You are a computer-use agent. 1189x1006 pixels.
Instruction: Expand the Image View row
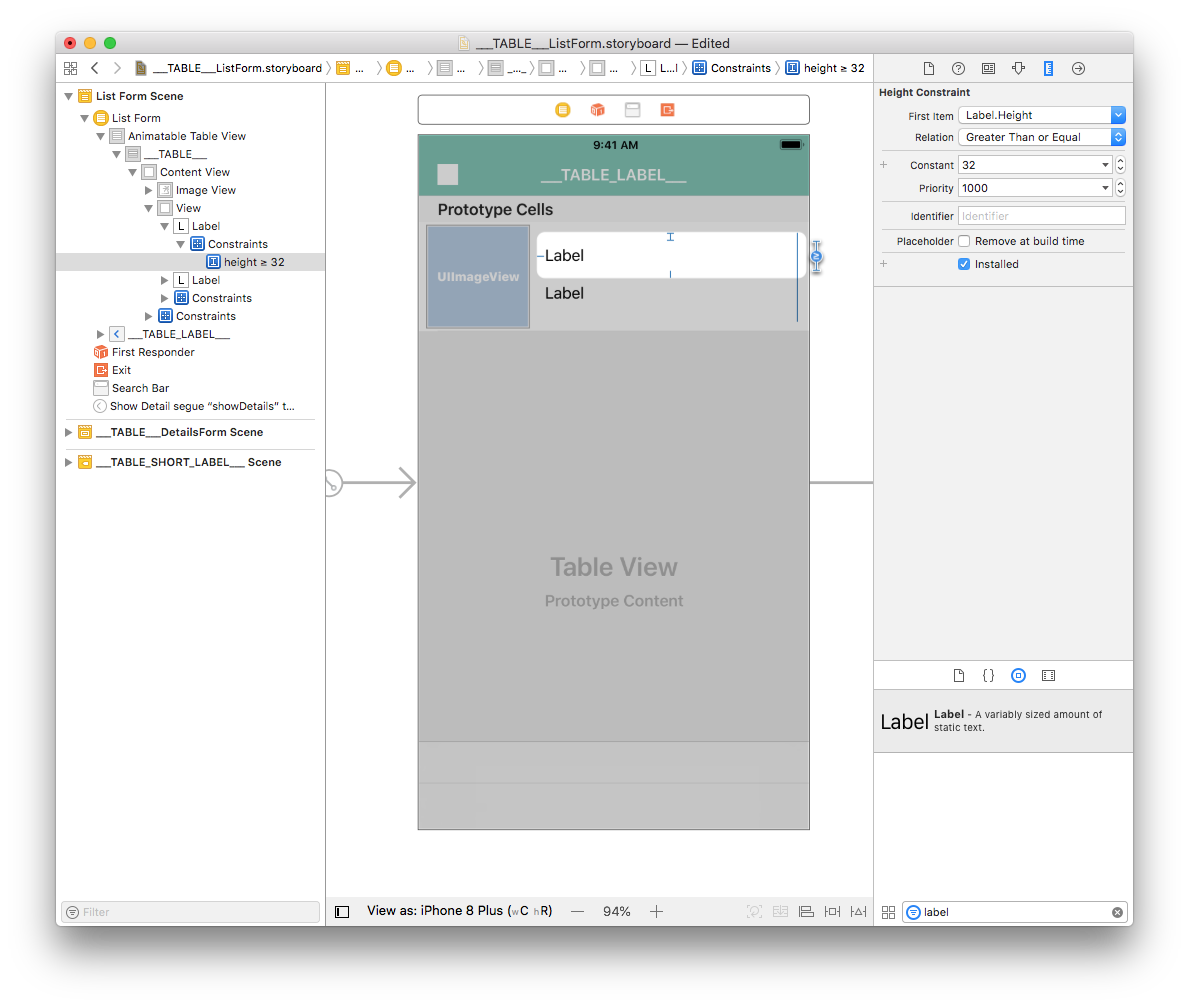point(149,190)
